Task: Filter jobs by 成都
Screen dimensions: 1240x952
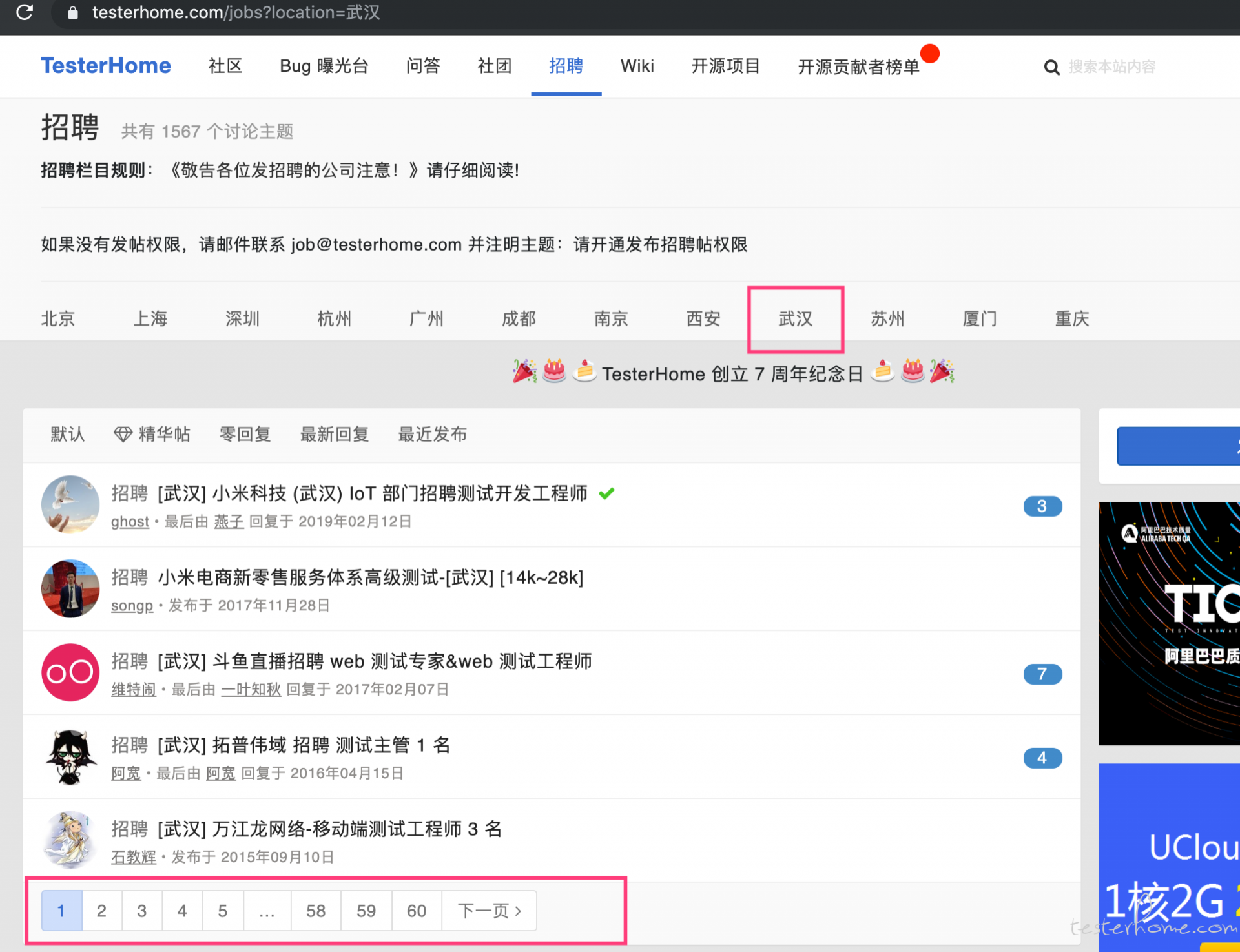Action: (519, 319)
